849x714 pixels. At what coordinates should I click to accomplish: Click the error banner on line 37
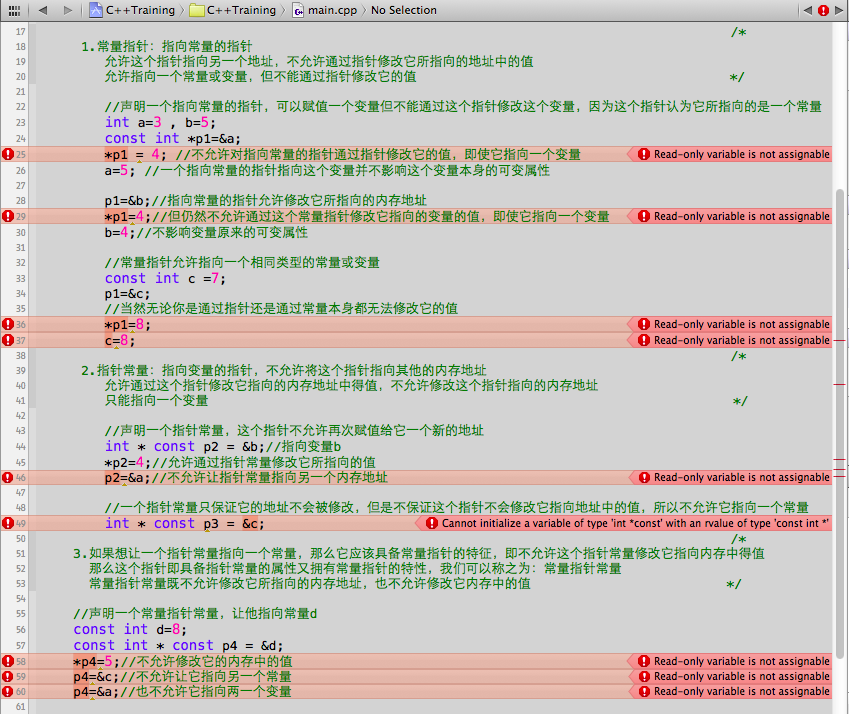pos(730,340)
